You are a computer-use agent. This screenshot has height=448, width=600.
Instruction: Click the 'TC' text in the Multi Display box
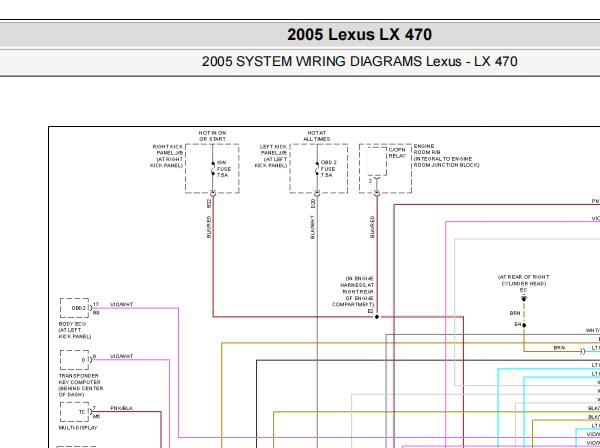click(x=82, y=412)
